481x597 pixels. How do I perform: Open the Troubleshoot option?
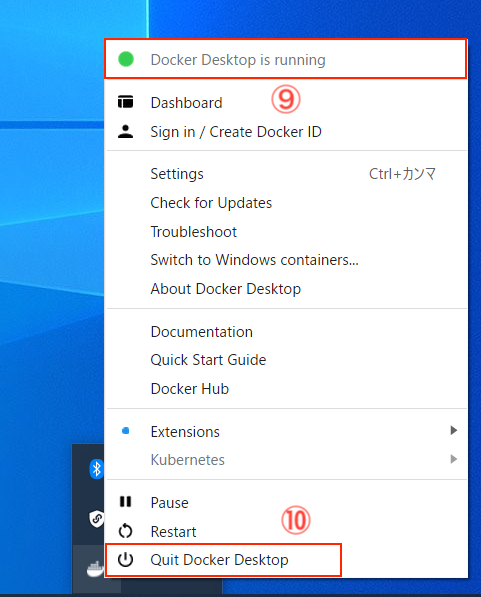point(286,231)
